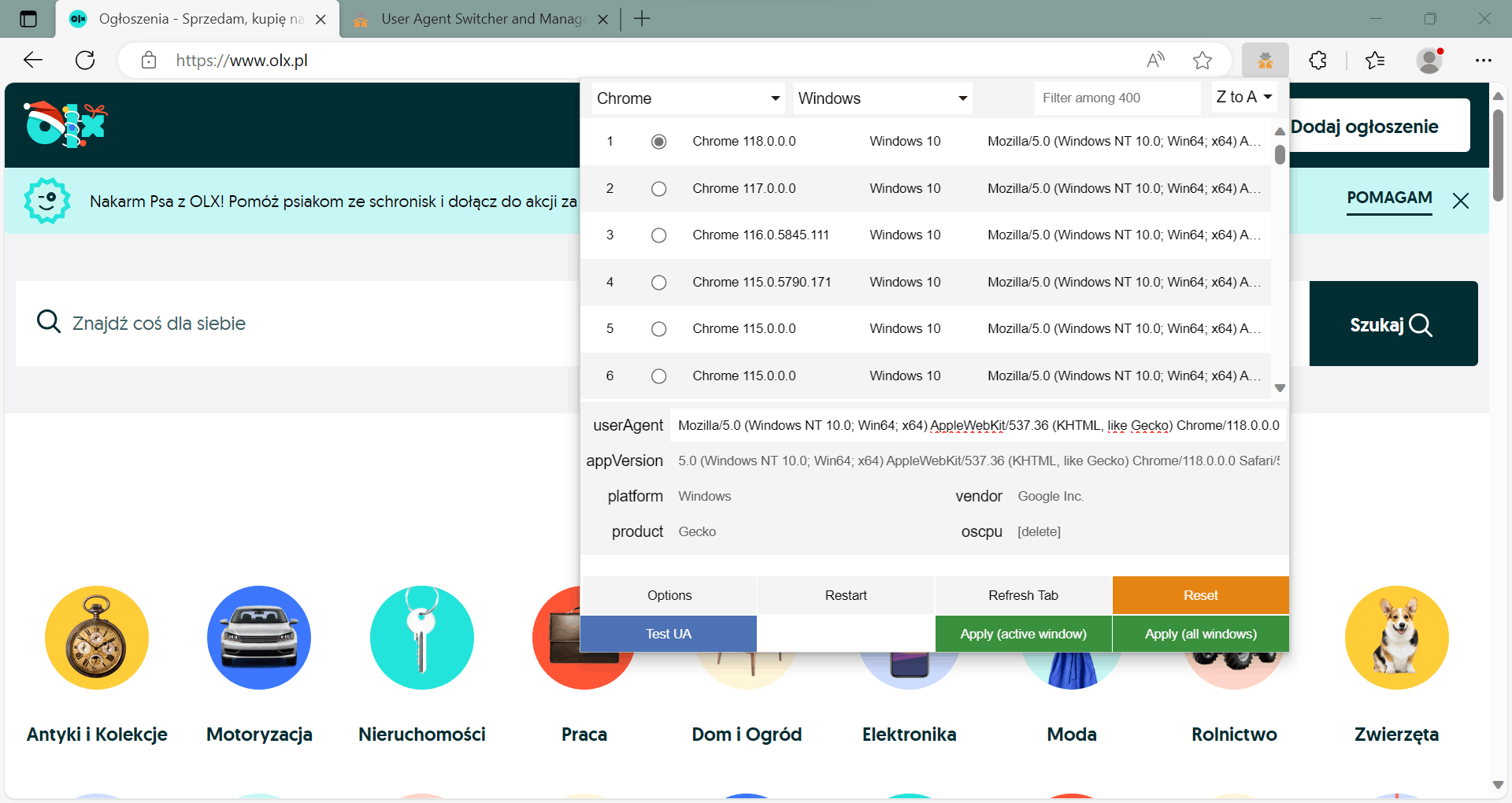Open the Motoryzacja car icon
Screen dimensions: 1512x803
(x=259, y=638)
